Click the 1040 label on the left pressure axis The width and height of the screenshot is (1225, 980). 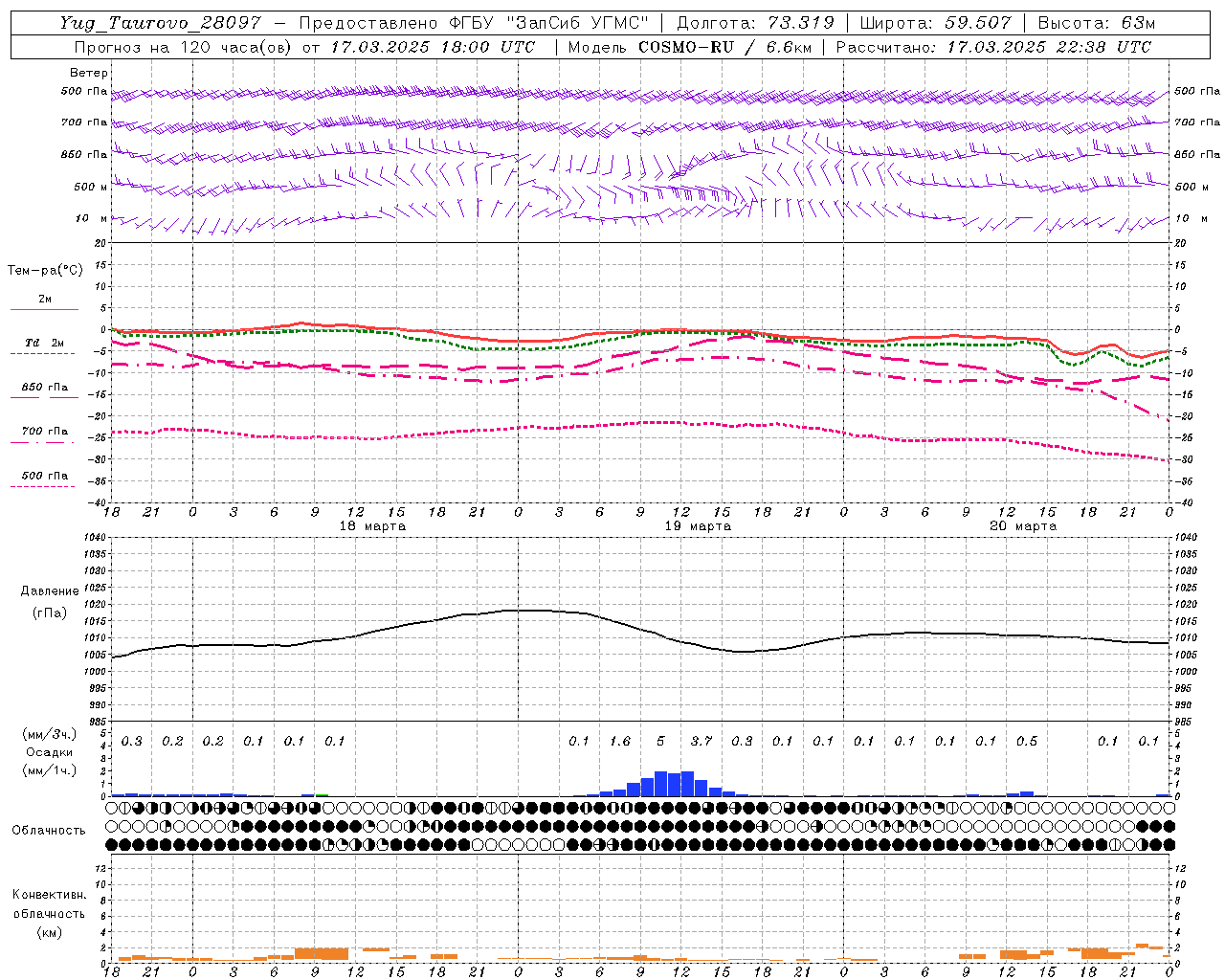click(93, 538)
